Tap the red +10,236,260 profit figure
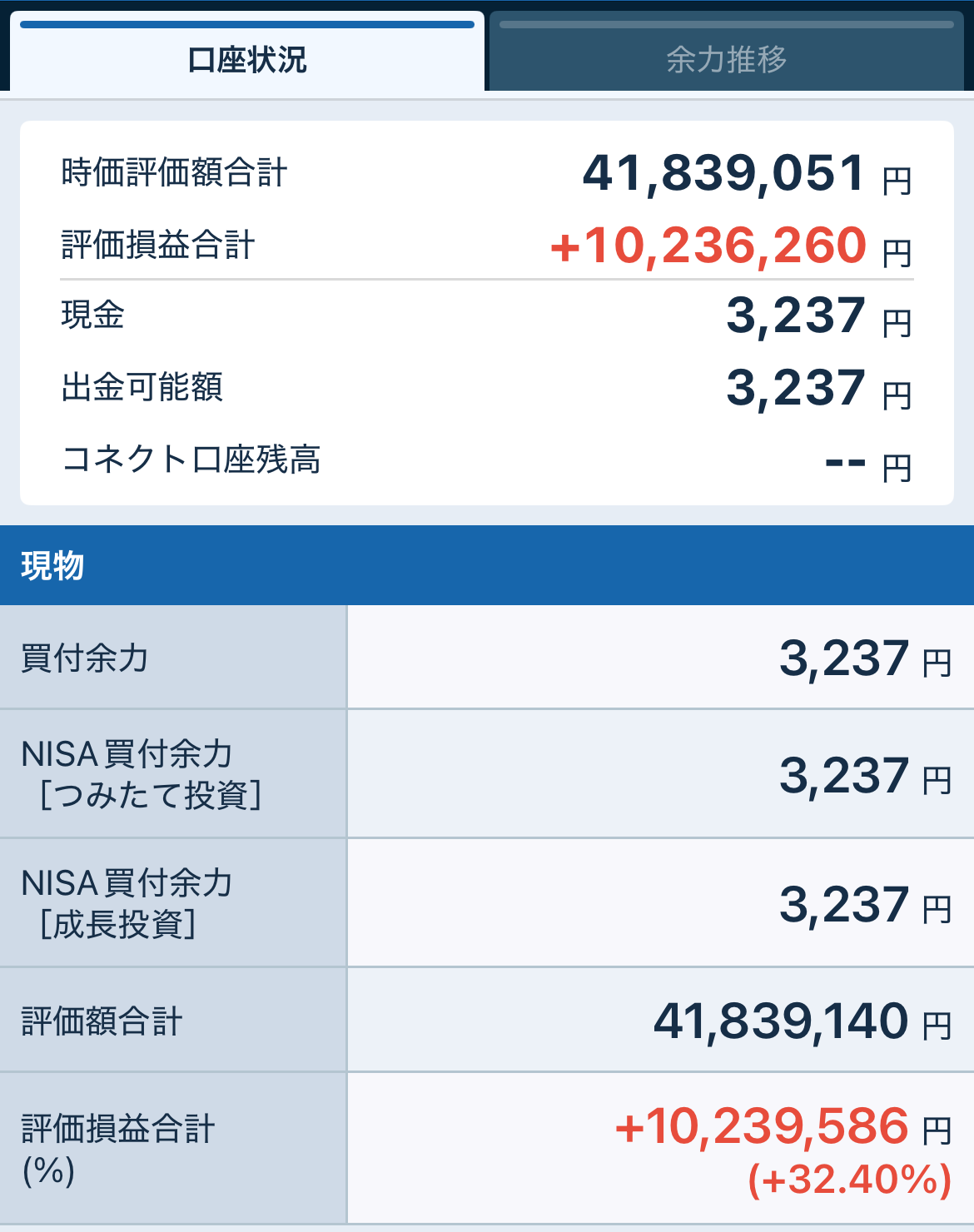Screen dimensions: 974x1232 click(x=708, y=246)
